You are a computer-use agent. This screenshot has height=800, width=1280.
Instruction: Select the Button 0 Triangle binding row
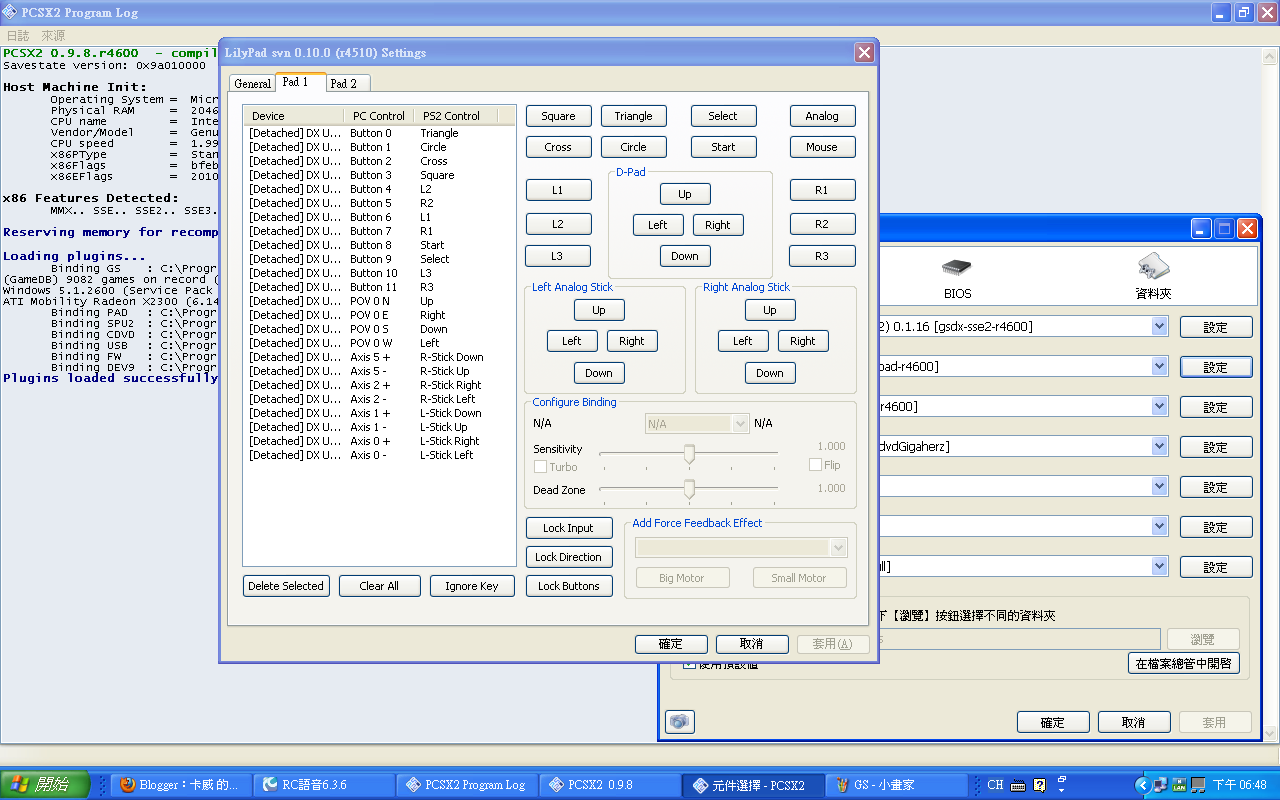click(x=379, y=133)
